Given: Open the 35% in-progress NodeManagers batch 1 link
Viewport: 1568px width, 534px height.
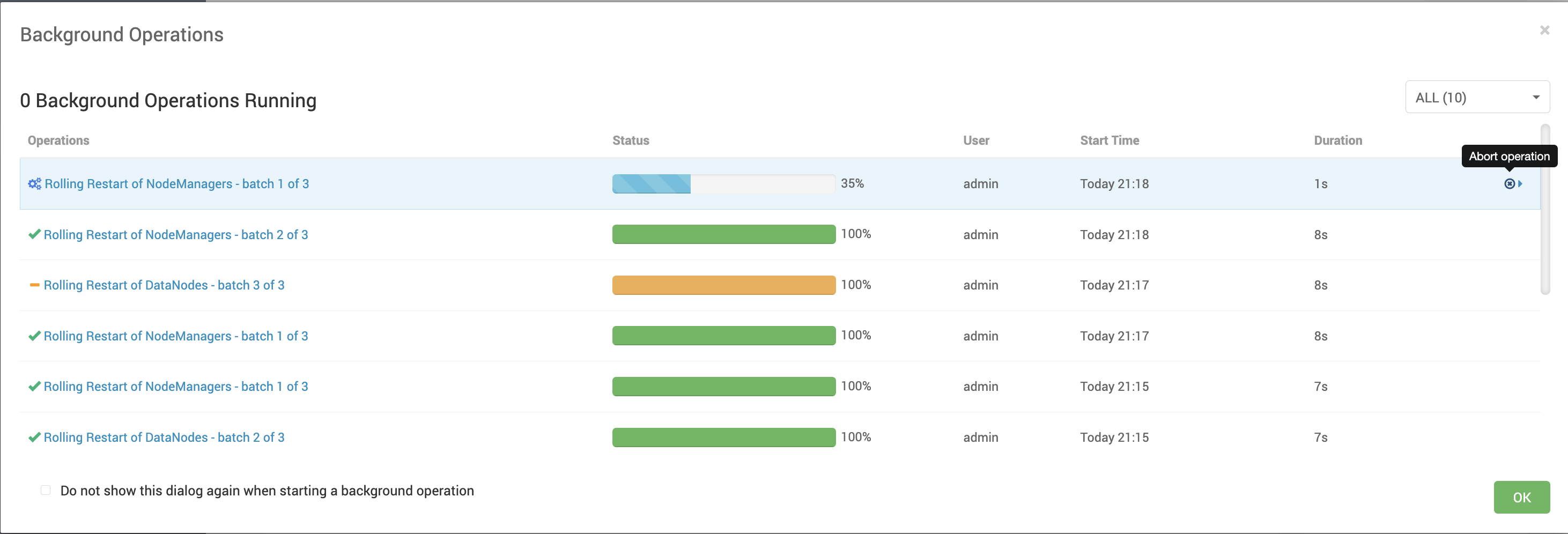Looking at the screenshot, I should tap(176, 184).
